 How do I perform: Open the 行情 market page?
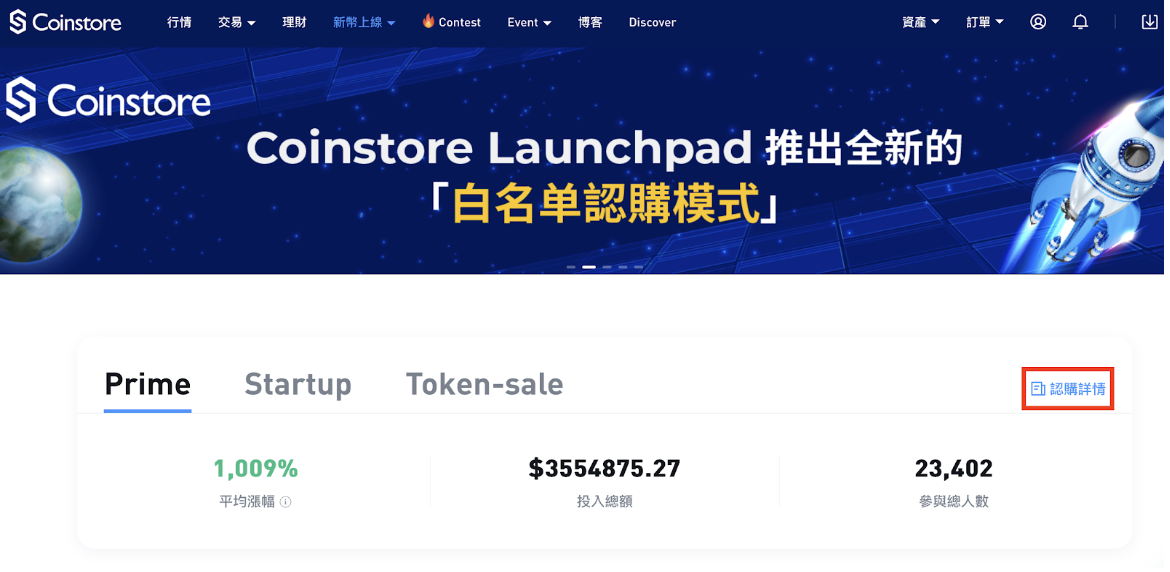pyautogui.click(x=179, y=22)
